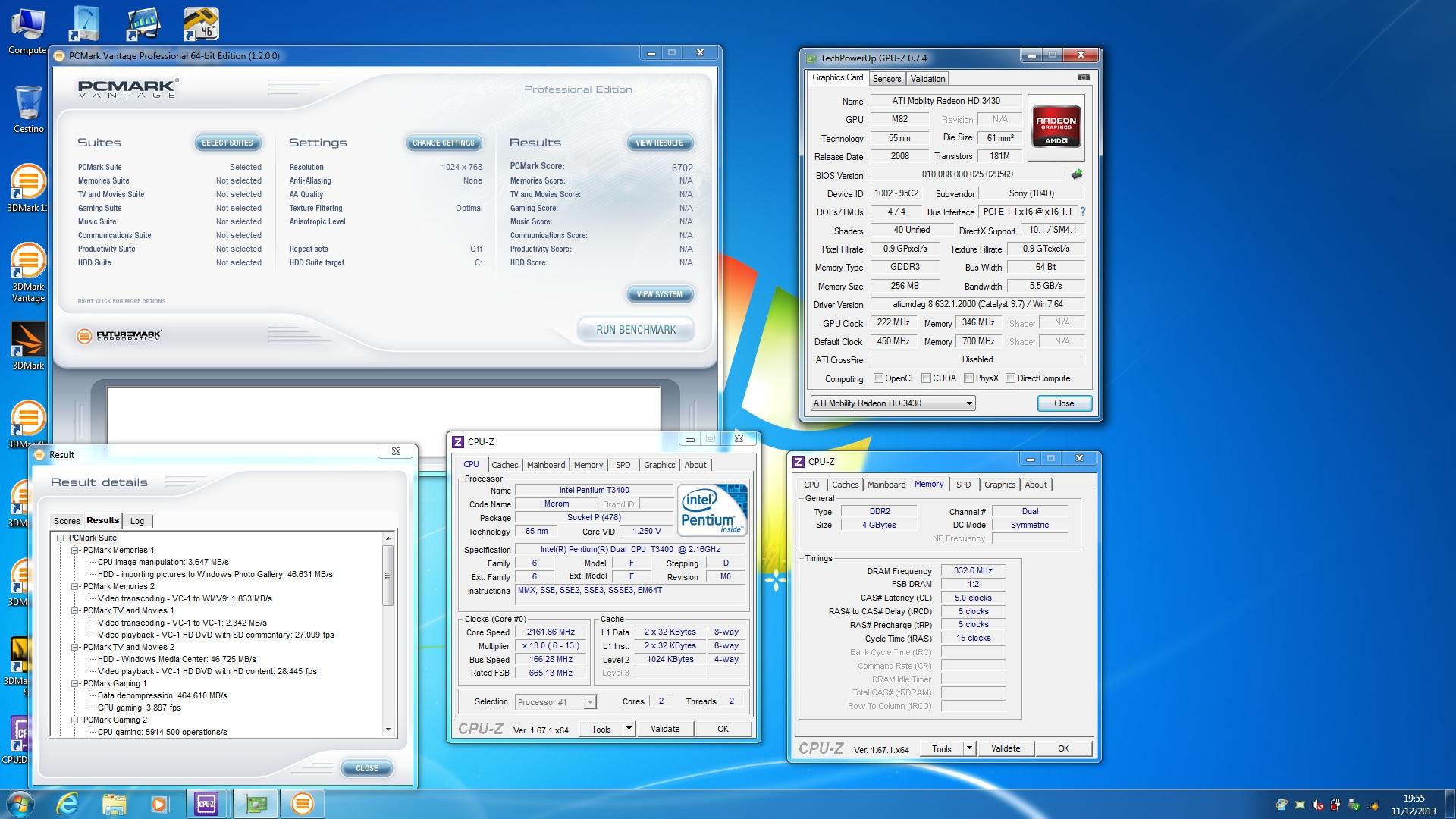Open the Mainboard tab in CPU-Z Memory window
This screenshot has height=819, width=1456.
coord(886,485)
